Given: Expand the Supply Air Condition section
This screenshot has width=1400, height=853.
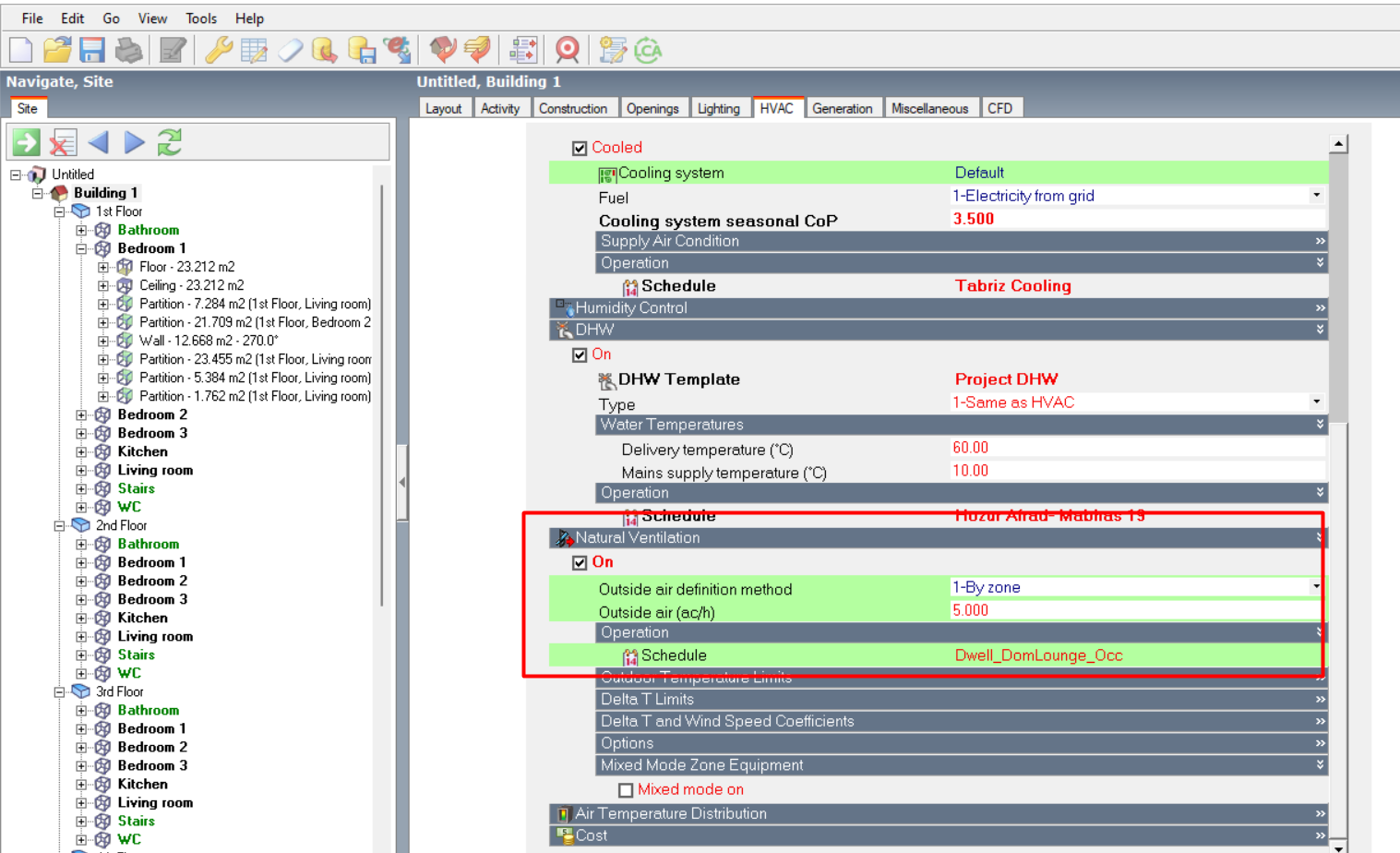Looking at the screenshot, I should coord(962,241).
